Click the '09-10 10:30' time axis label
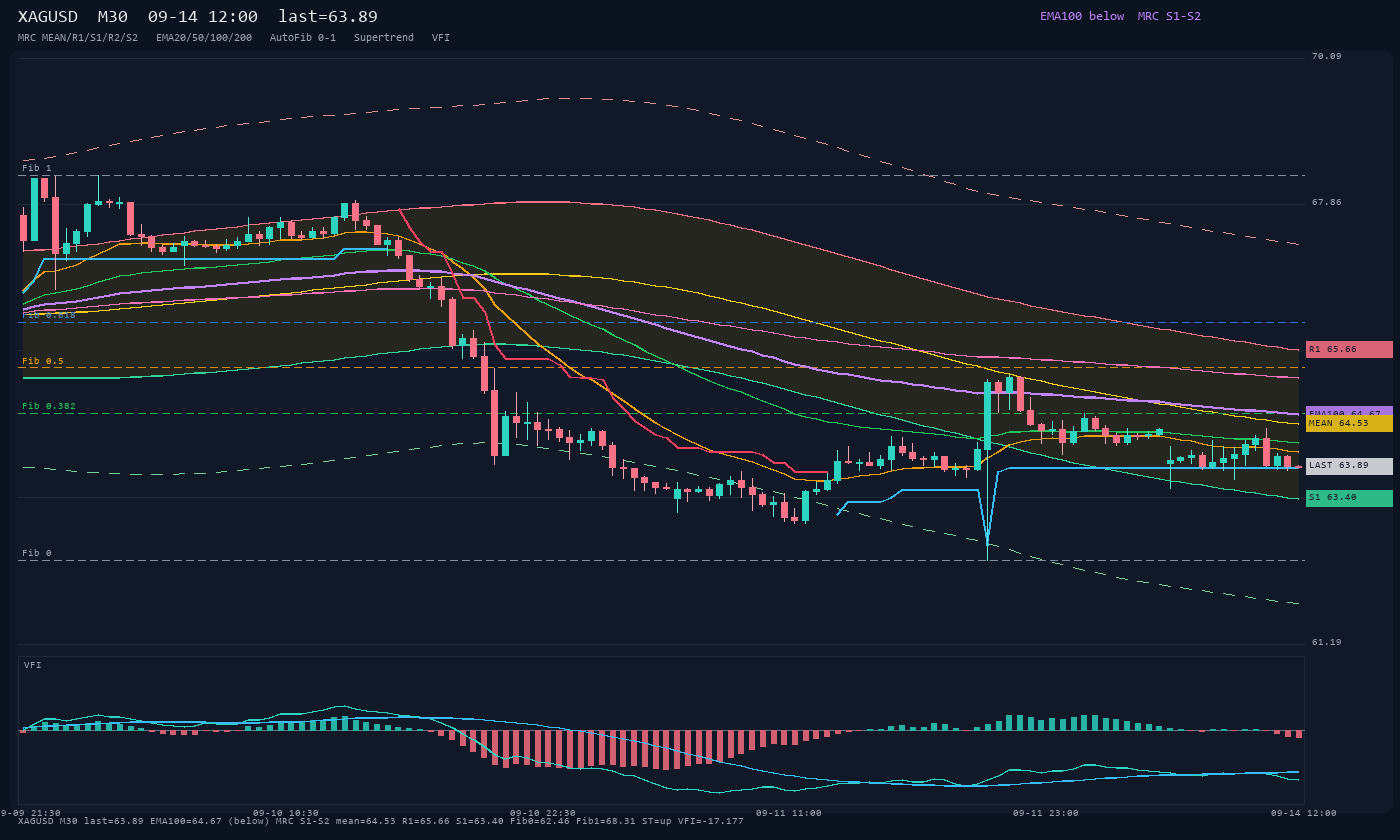This screenshot has height=840, width=1400. 286,813
